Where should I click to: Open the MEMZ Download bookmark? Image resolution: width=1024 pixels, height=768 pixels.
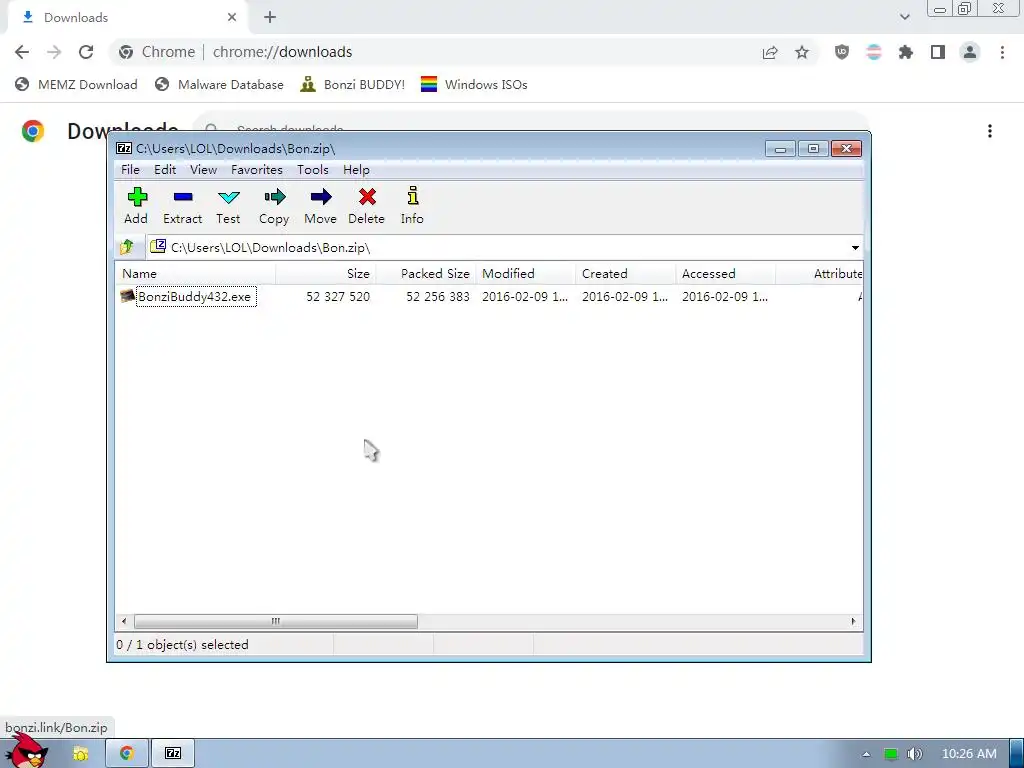76,84
